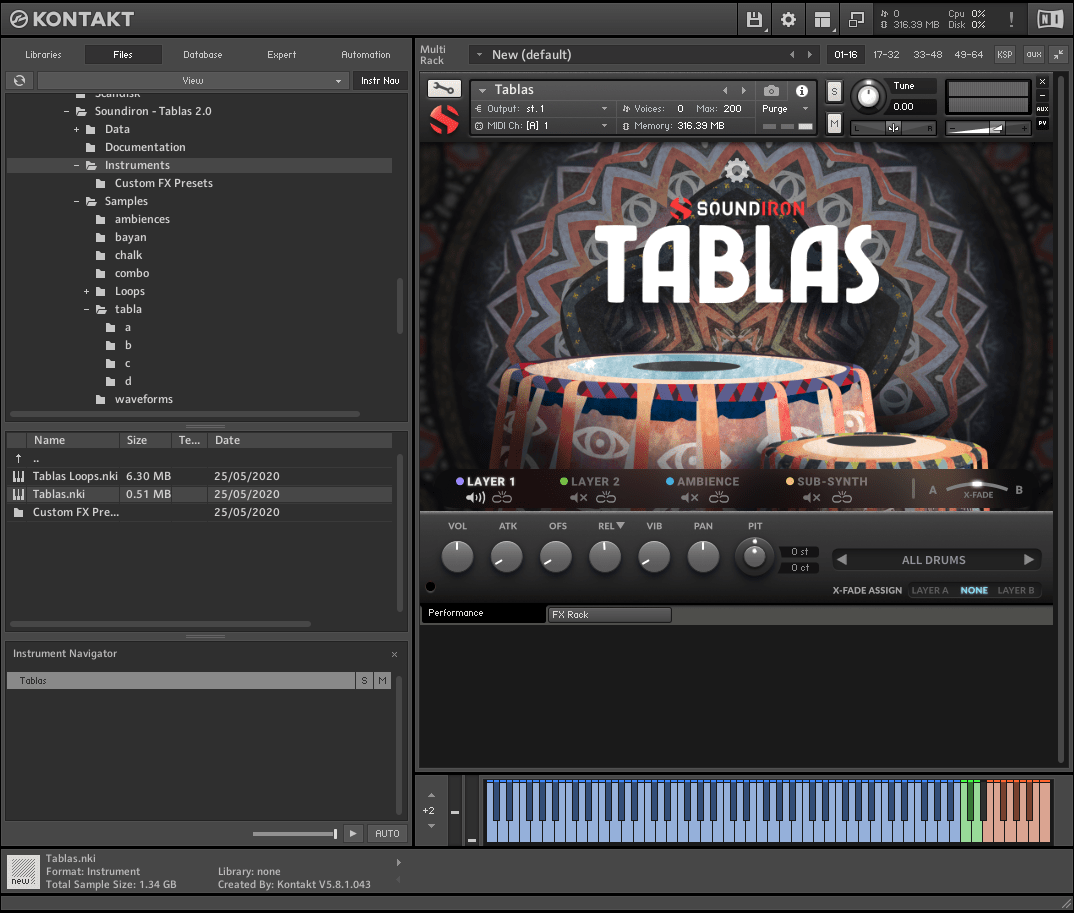Open the Multi Rack preset dropdown arrow
1074x913 pixels.
pyautogui.click(x=479, y=55)
